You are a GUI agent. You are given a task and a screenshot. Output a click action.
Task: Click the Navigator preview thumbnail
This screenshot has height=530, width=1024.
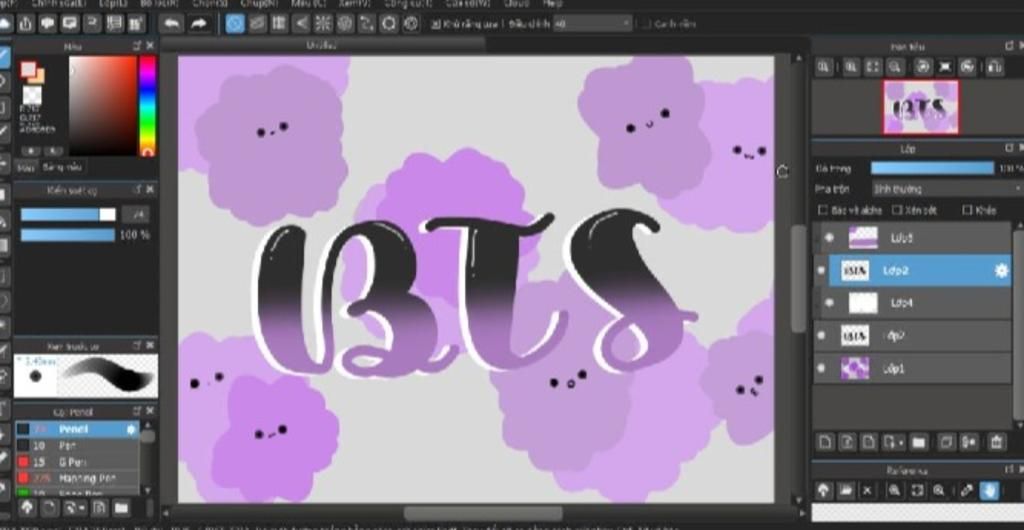pos(920,107)
